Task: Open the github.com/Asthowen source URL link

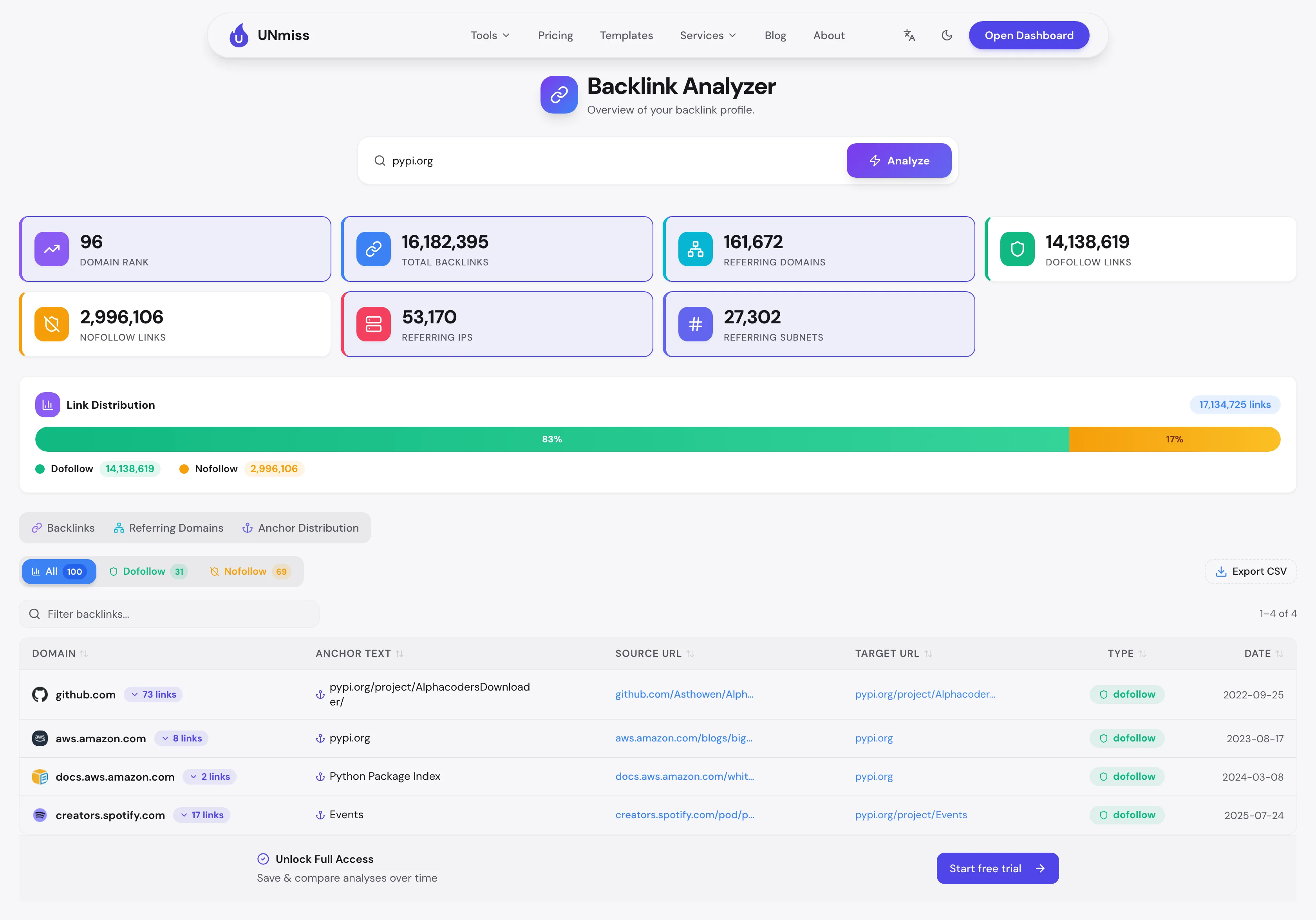Action: [x=684, y=694]
